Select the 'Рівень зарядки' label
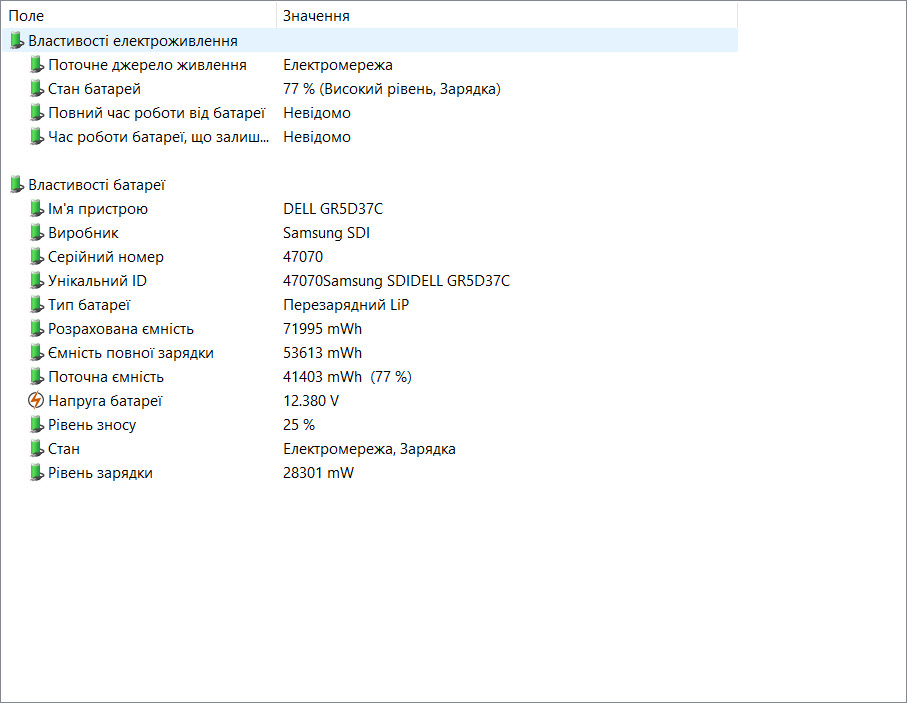907x703 pixels. coord(100,473)
